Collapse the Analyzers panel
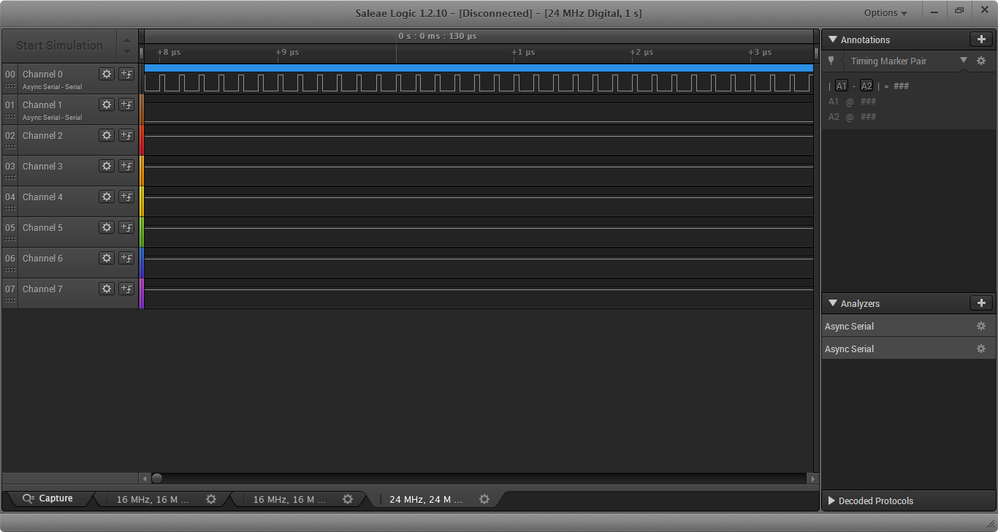The height and width of the screenshot is (532, 998). point(833,304)
